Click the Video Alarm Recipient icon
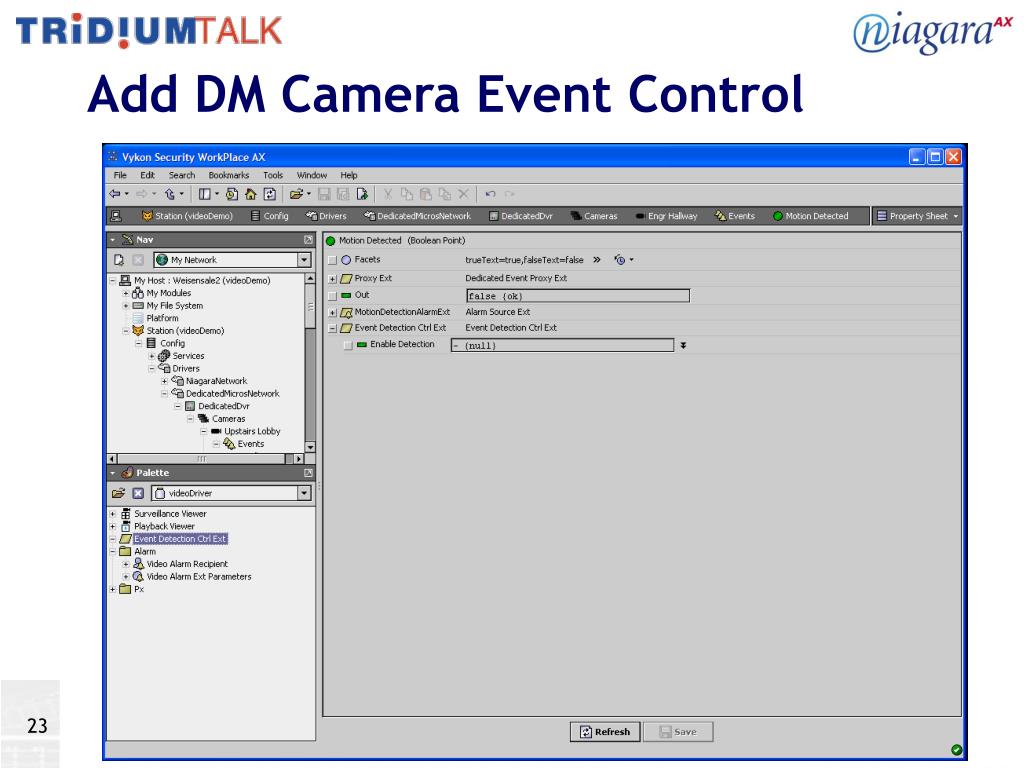The height and width of the screenshot is (768, 1024). click(138, 564)
